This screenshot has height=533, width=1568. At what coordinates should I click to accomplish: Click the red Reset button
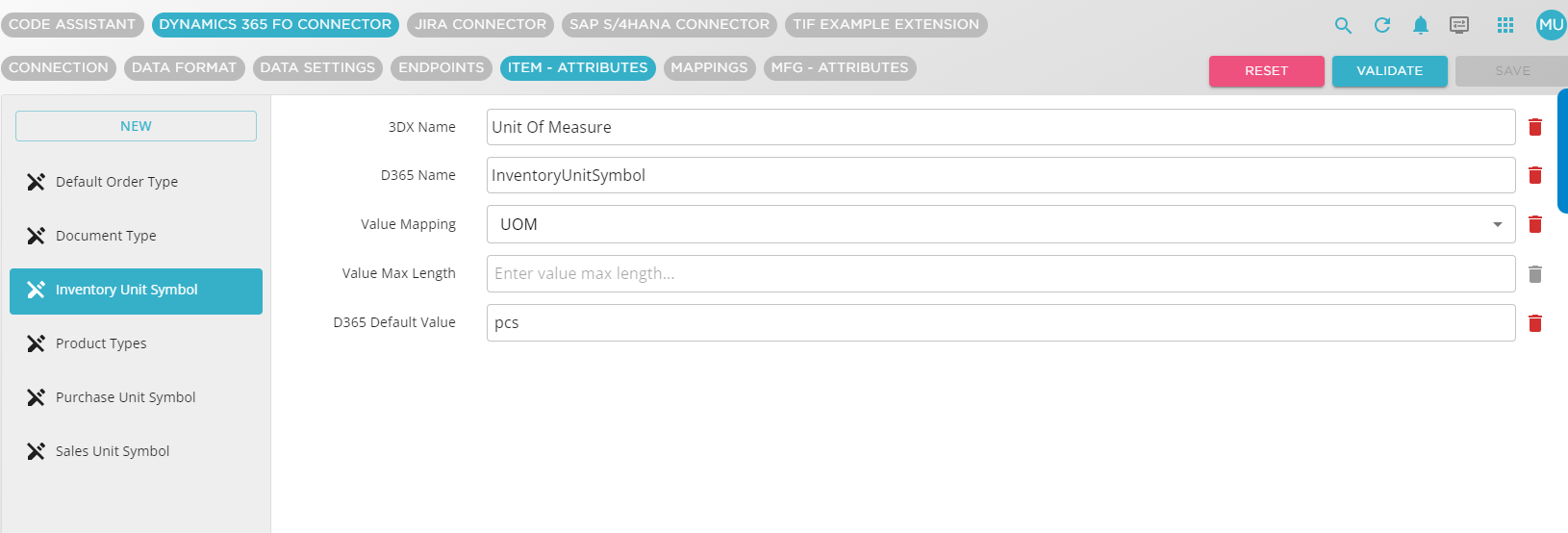1266,71
